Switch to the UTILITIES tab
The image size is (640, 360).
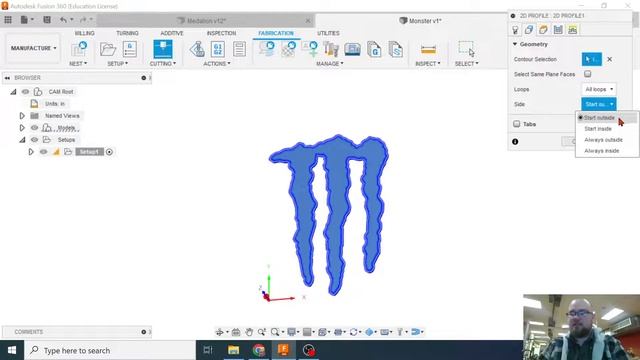[x=328, y=33]
